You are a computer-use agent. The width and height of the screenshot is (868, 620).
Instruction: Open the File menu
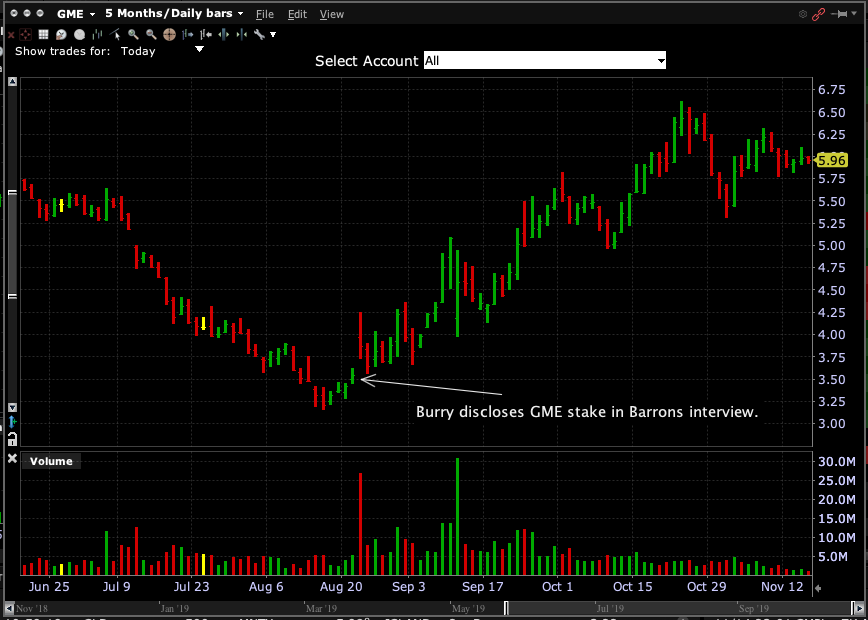[x=265, y=14]
